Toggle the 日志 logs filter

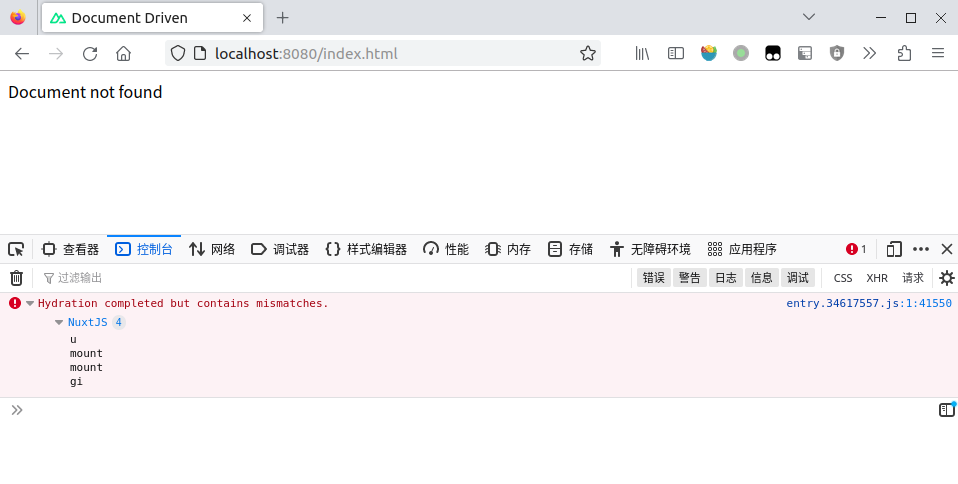[x=726, y=278]
